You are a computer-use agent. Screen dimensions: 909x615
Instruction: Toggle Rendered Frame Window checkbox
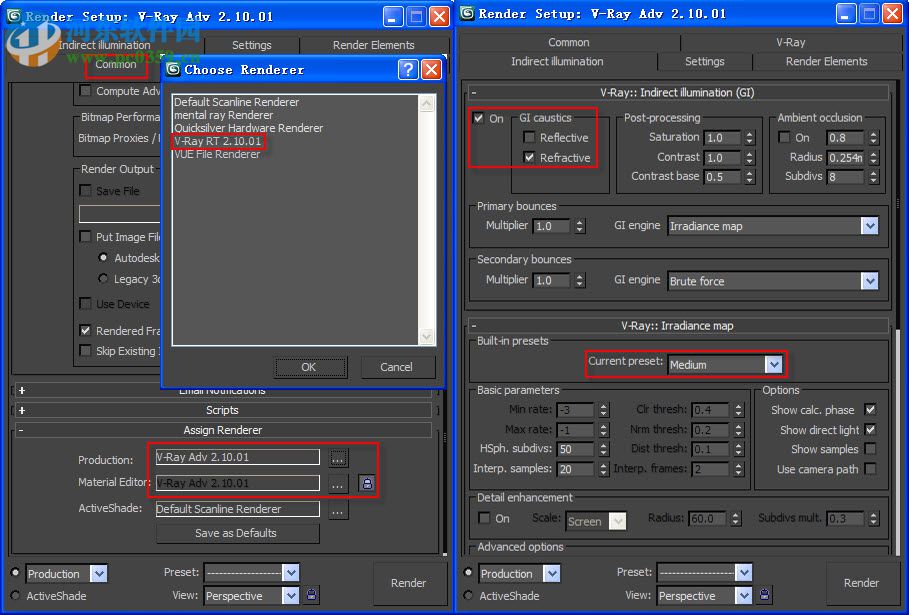point(85,330)
